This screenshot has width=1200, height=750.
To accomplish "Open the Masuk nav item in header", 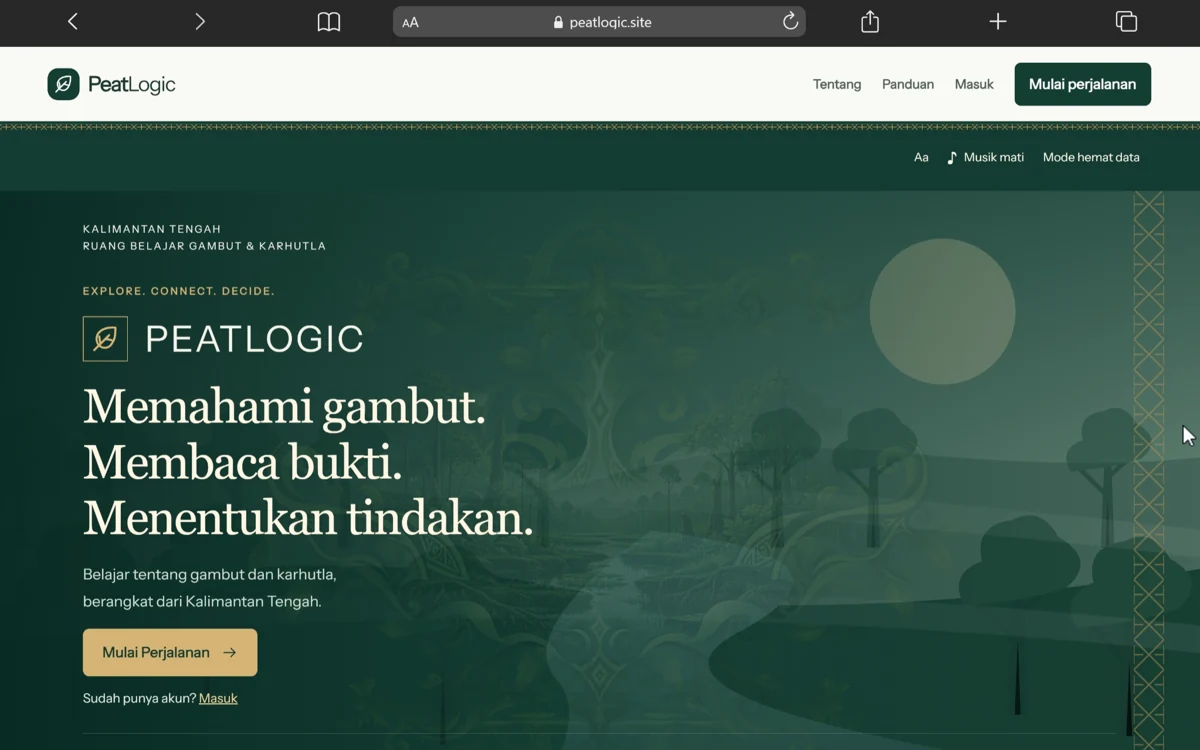I will coord(974,84).
